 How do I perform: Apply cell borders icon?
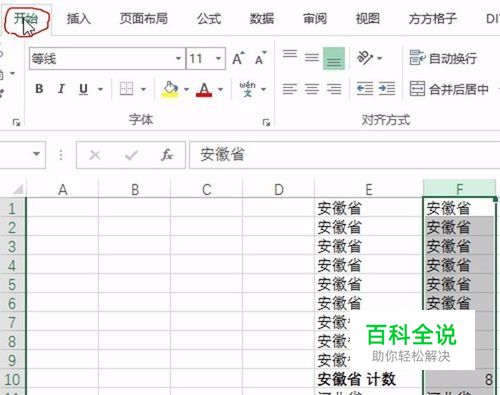point(126,89)
